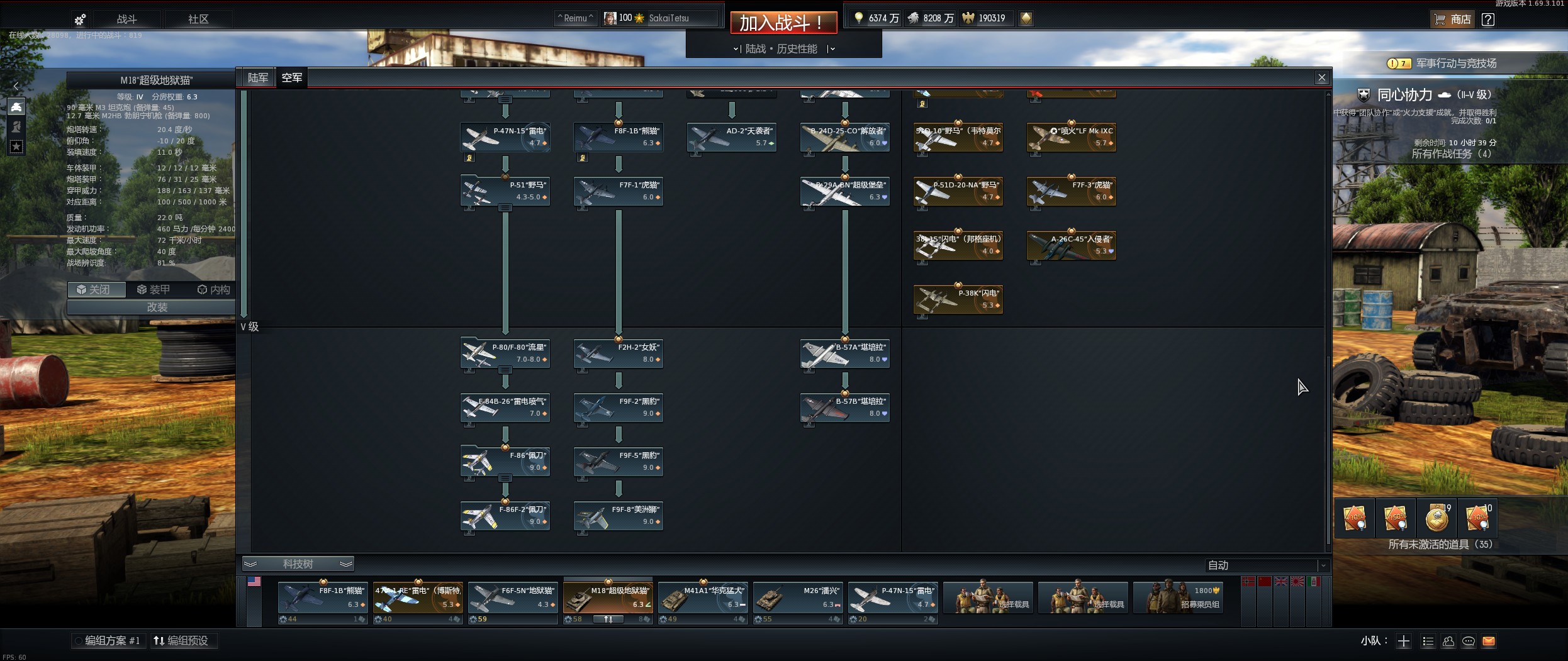Expand the P-80/F-80 流星 aircraft group
1568x661 pixels.
[505, 353]
